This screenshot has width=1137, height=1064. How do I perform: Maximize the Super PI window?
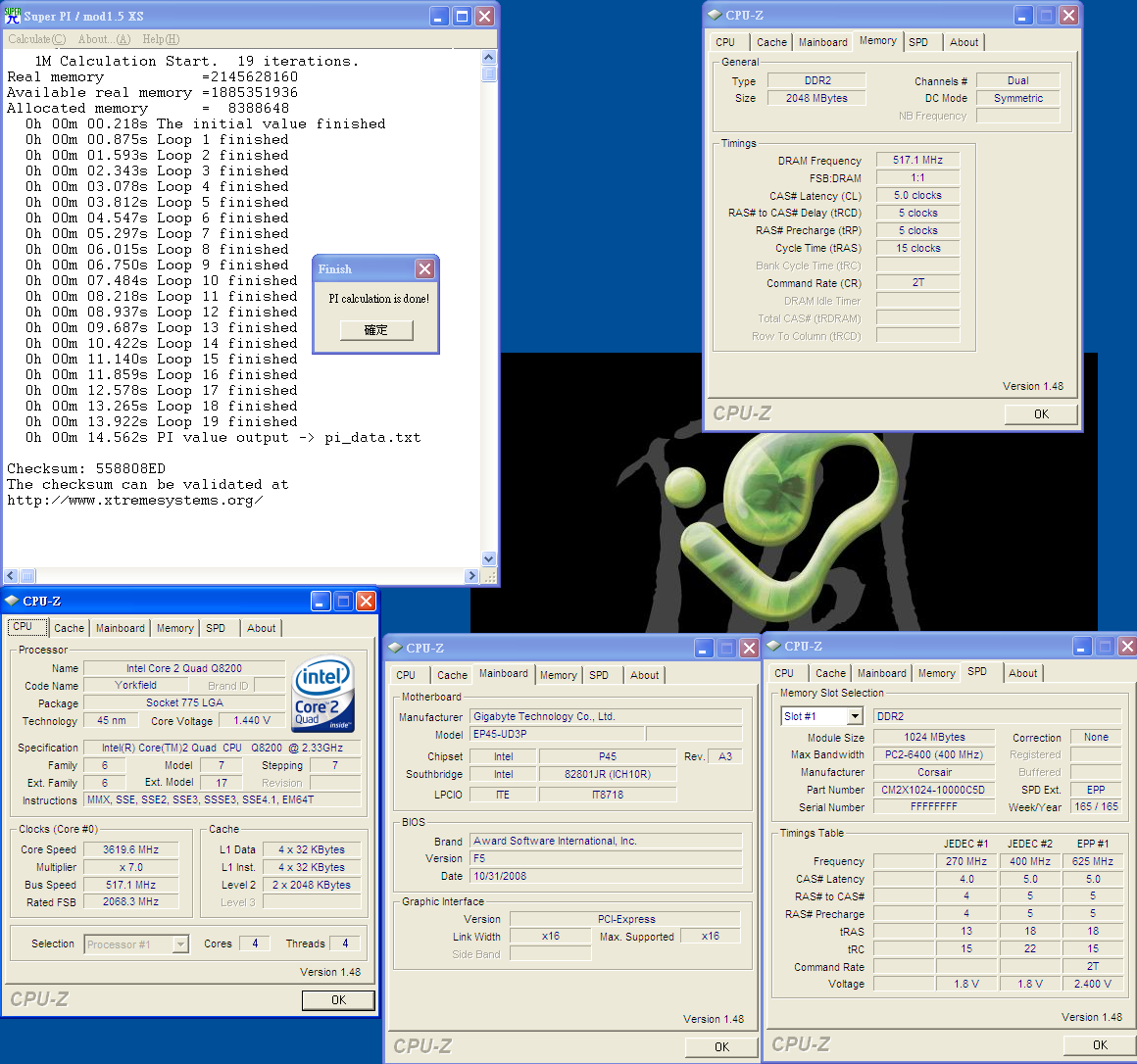click(462, 17)
